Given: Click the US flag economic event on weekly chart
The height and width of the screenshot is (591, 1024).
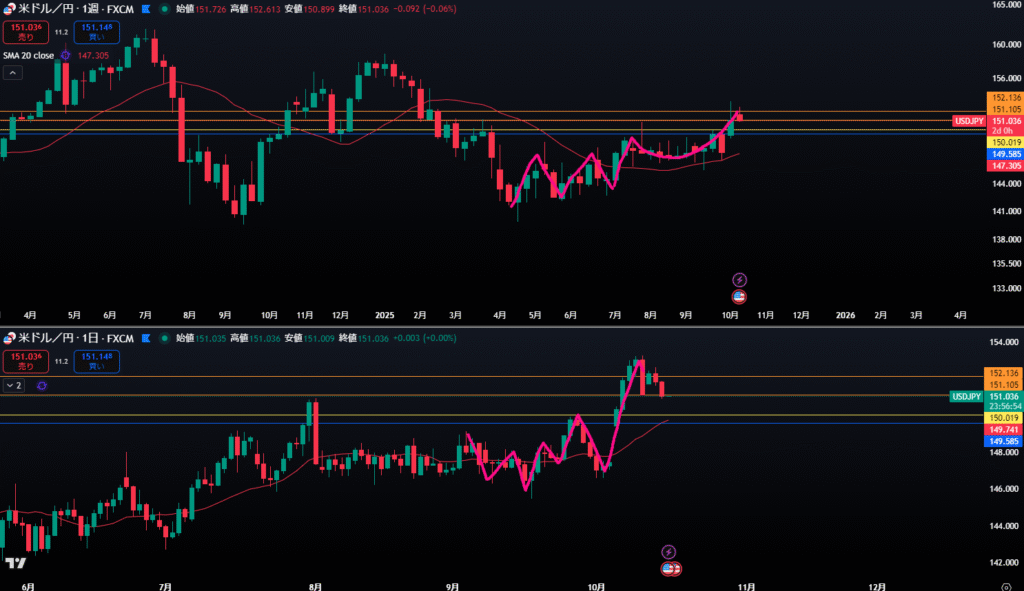Looking at the screenshot, I should pos(740,297).
